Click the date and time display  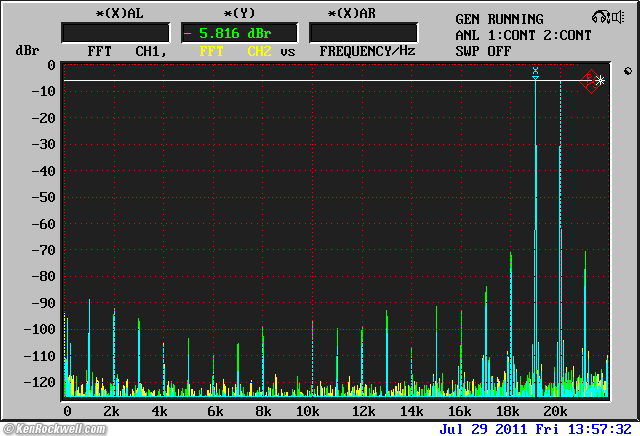click(x=535, y=428)
